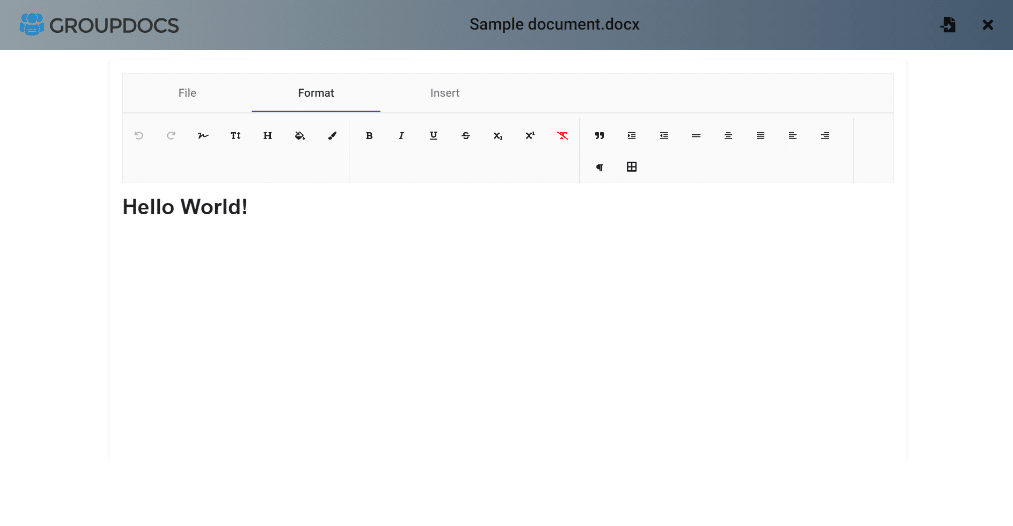Click the download document button in header
1013x526 pixels.
[x=948, y=25]
